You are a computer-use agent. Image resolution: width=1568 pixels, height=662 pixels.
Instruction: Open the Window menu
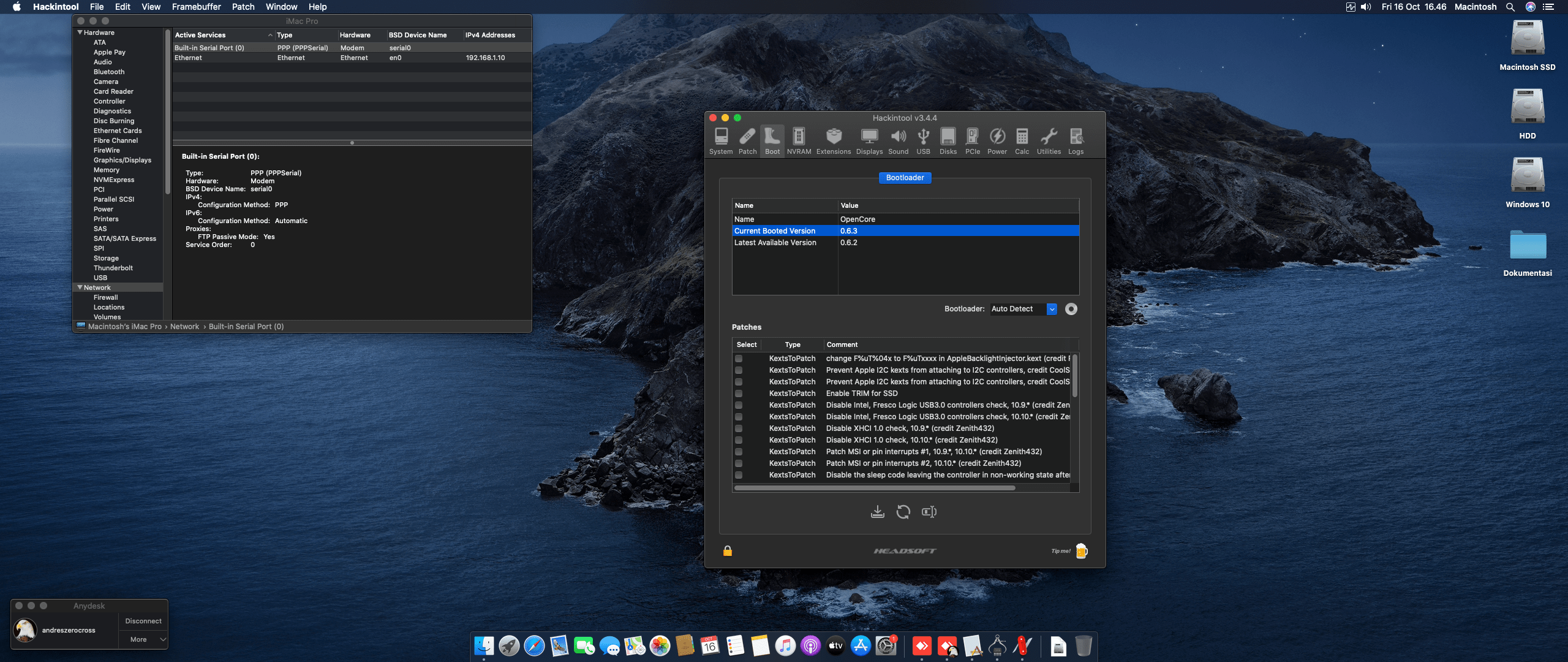(x=281, y=7)
